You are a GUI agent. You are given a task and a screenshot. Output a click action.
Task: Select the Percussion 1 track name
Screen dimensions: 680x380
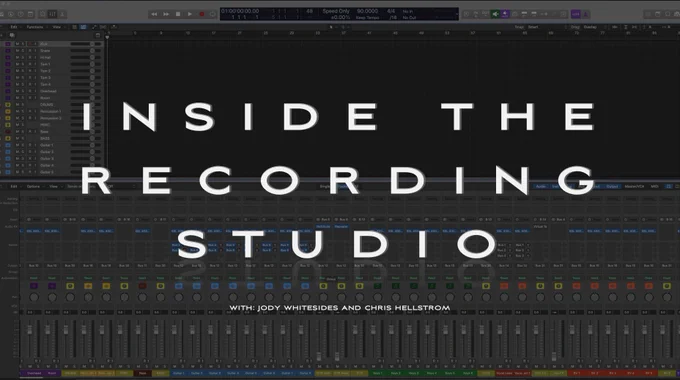coord(50,111)
